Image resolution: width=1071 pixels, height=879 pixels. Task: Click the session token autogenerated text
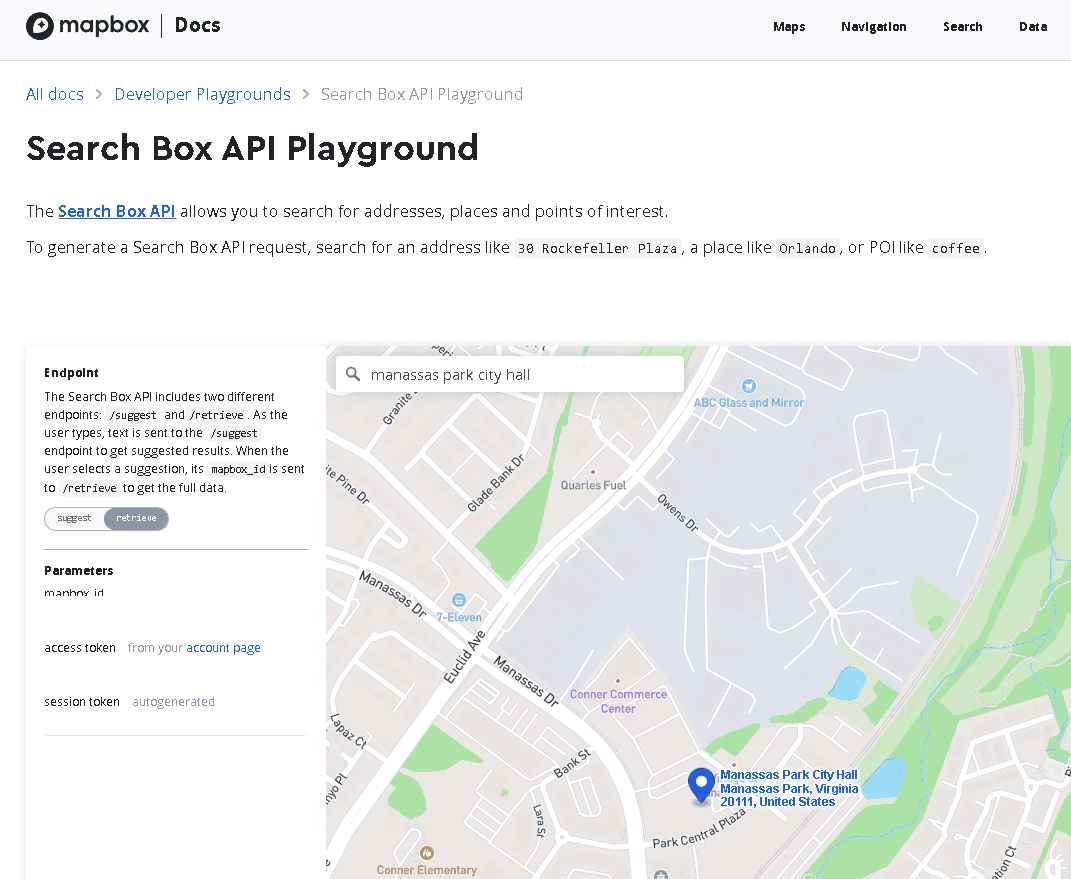(x=173, y=701)
